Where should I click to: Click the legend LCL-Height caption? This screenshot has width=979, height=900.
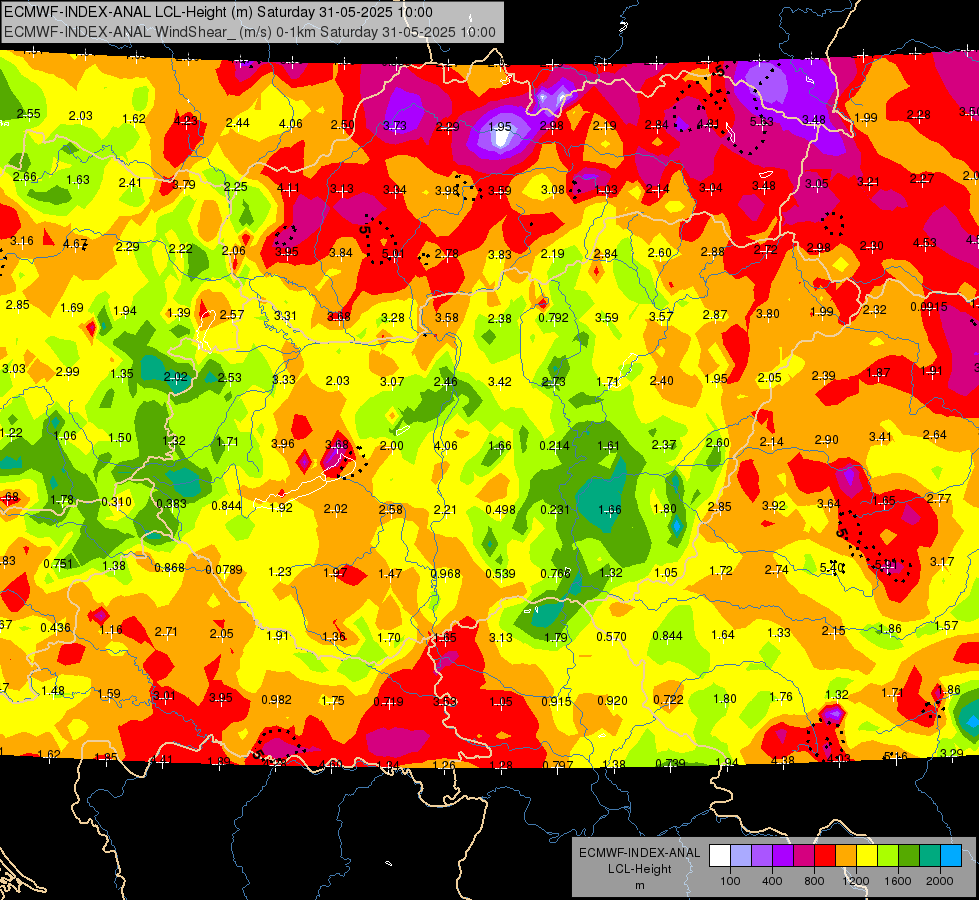coord(639,869)
